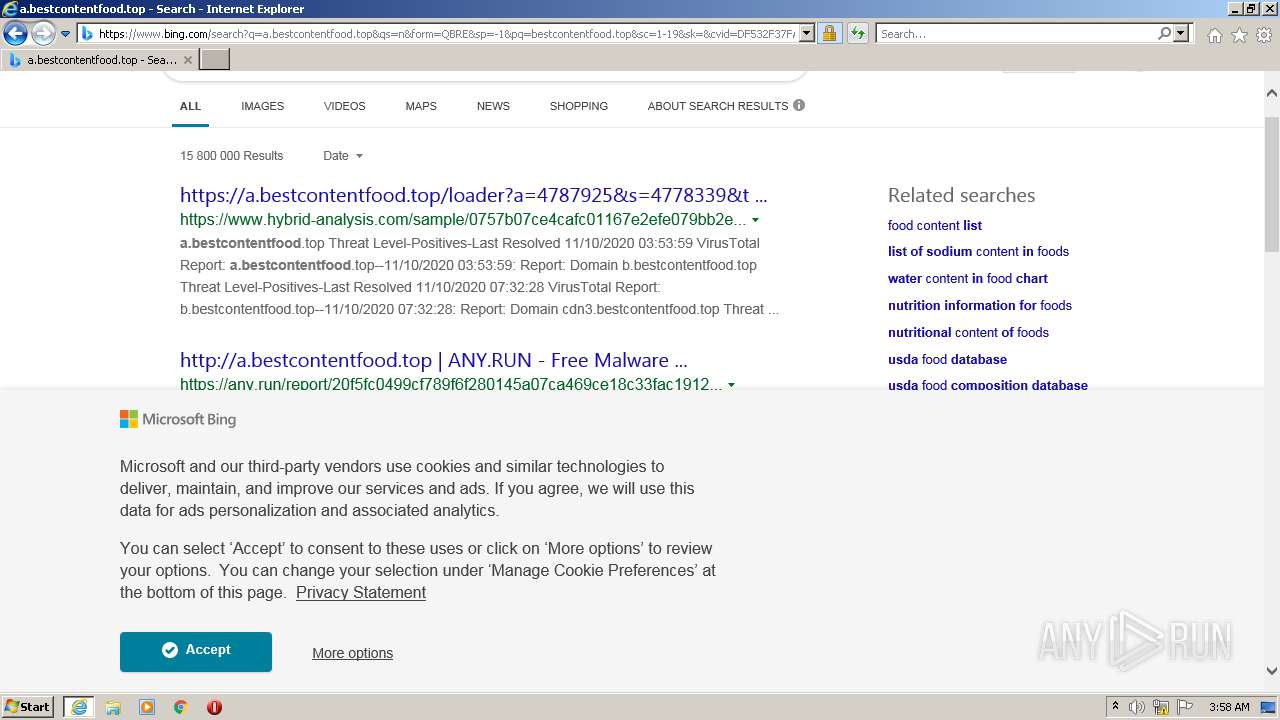Open the Windows Start menu
Viewport: 1280px width, 720px height.
[28, 707]
